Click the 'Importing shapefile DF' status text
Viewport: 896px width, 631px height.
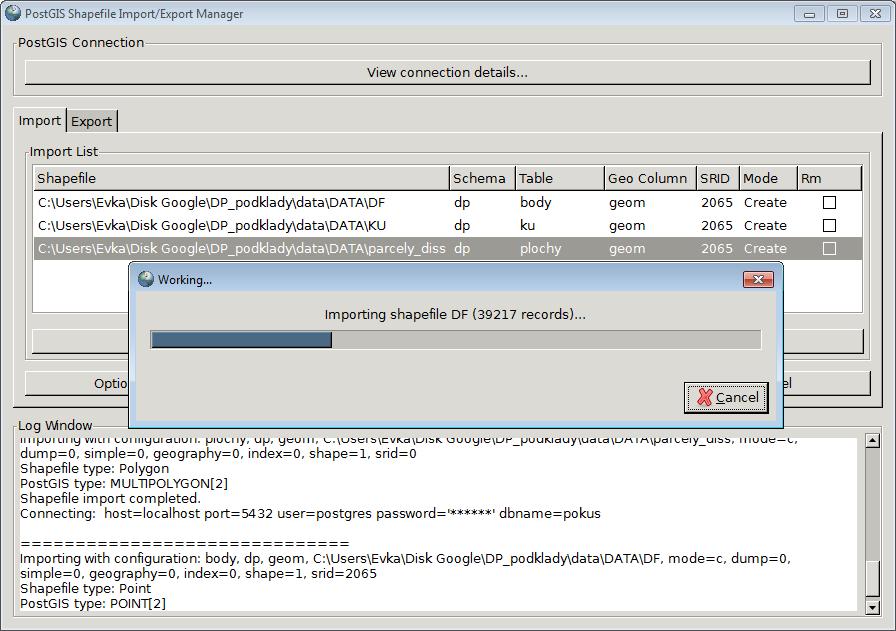pyautogui.click(x=455, y=314)
